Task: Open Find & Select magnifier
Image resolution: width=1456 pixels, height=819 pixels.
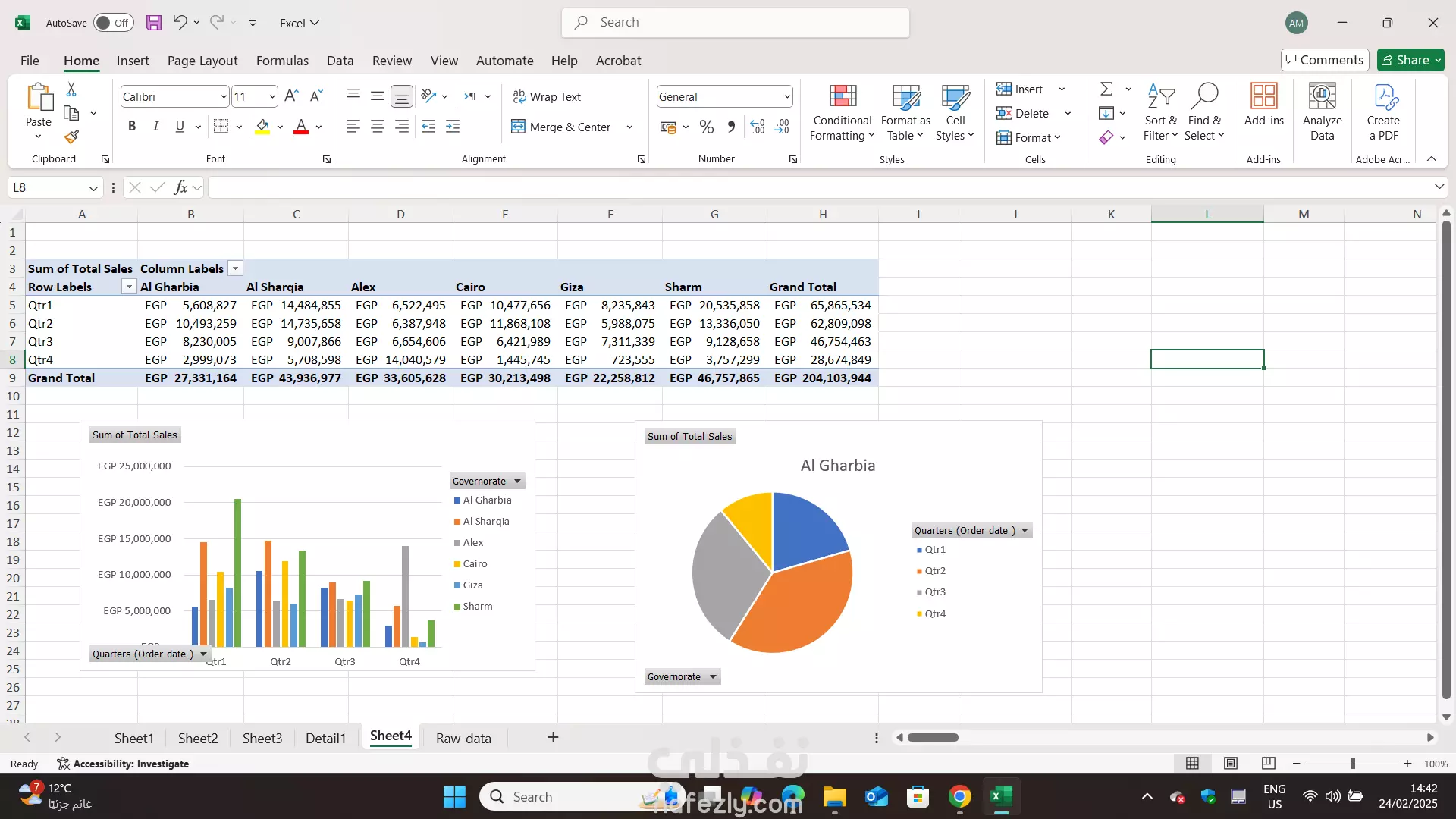Action: (1205, 112)
